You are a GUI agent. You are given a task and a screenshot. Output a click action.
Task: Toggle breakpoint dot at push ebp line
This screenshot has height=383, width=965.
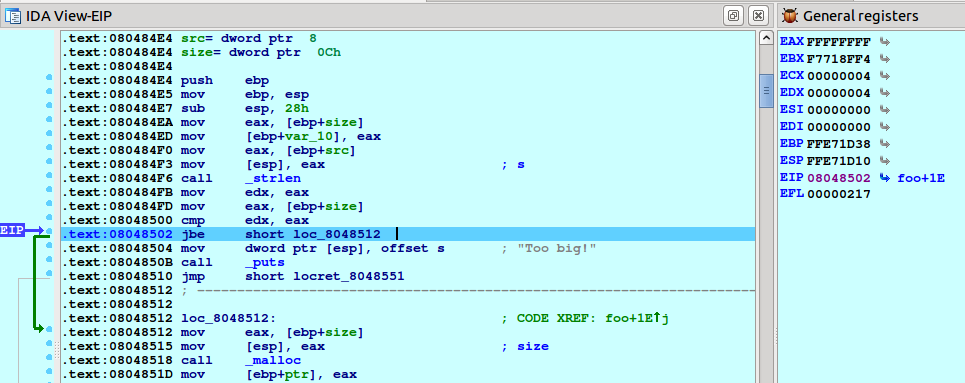pyautogui.click(x=49, y=80)
